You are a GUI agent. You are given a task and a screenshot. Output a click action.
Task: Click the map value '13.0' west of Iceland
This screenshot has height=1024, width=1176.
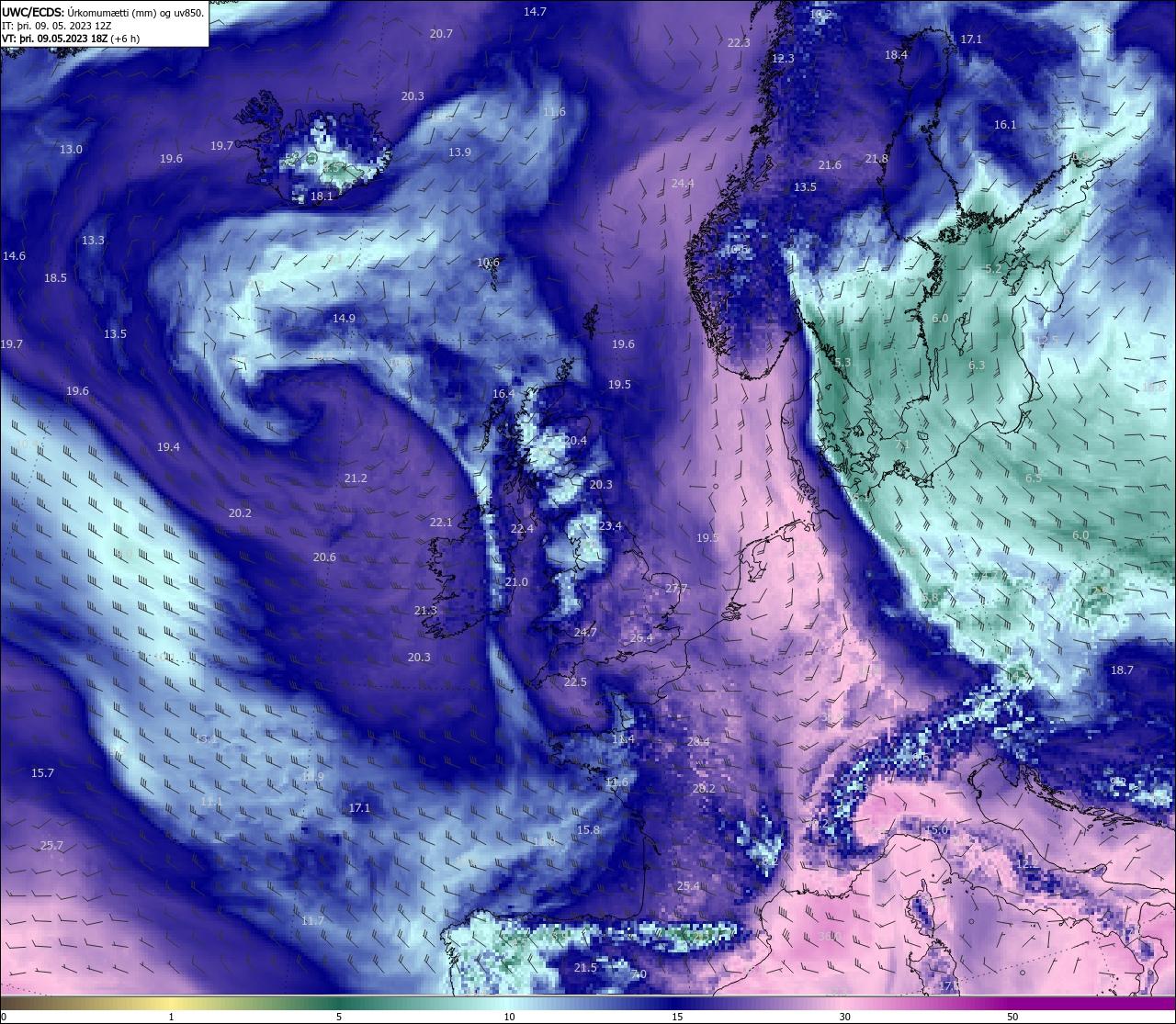coord(71,150)
